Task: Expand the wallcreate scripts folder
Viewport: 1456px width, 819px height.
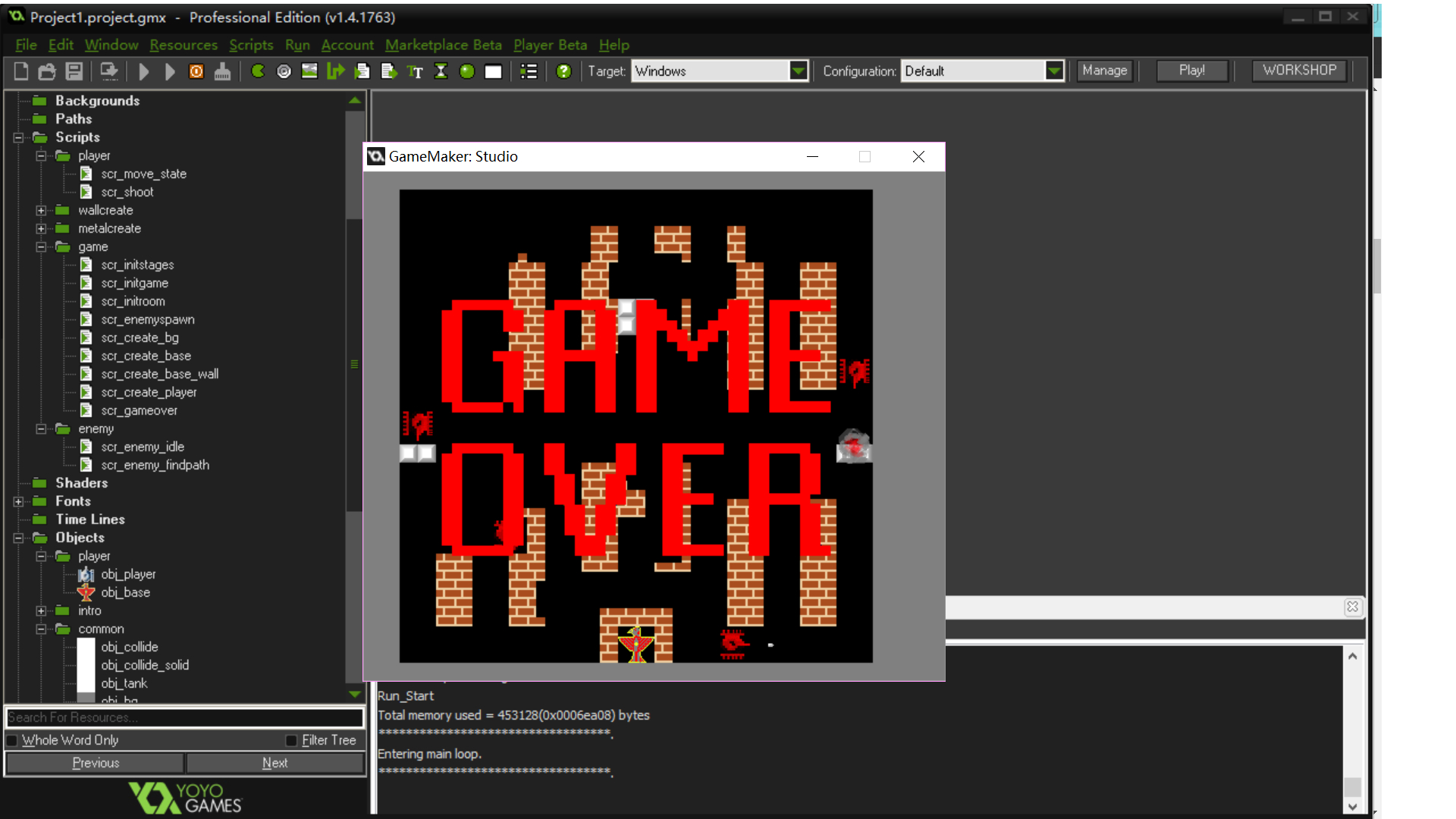Action: pyautogui.click(x=41, y=210)
